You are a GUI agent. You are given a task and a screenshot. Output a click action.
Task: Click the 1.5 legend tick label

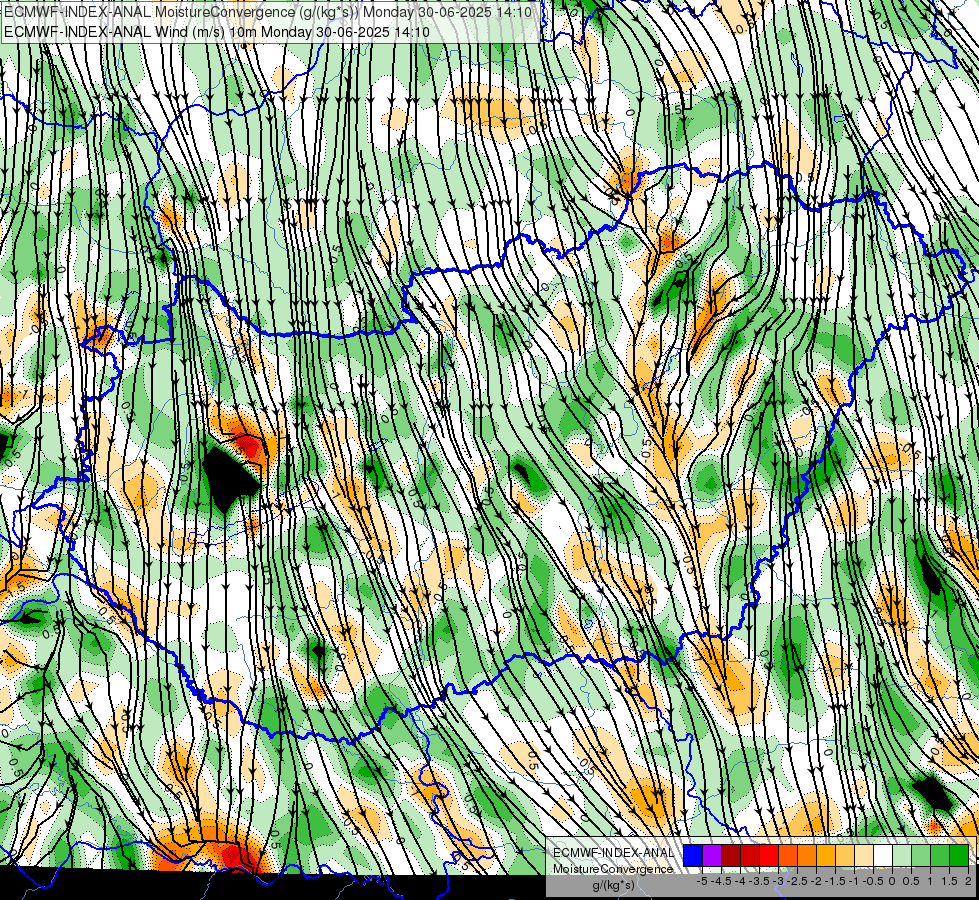point(950,881)
